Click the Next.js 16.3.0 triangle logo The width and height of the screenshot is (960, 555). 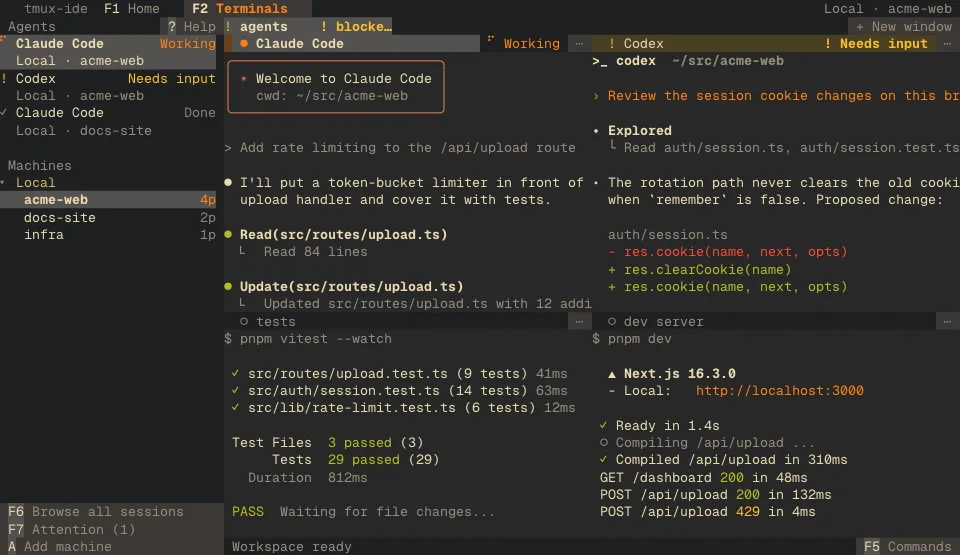[612, 374]
